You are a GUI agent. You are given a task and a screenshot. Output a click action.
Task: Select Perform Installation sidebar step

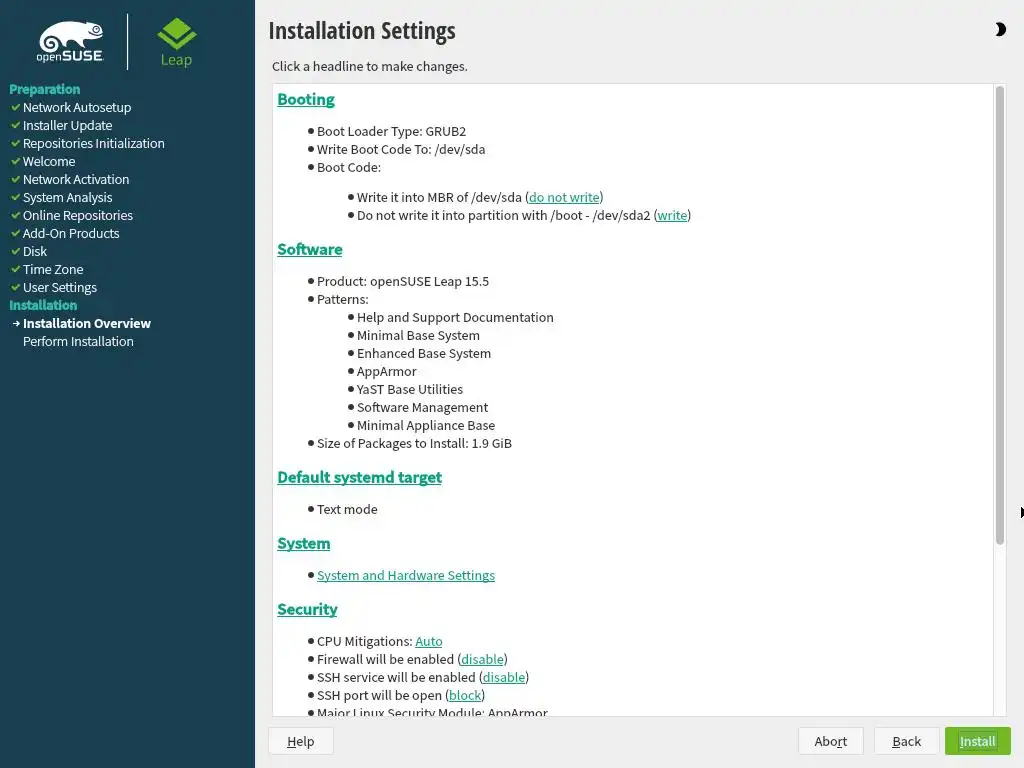[x=78, y=342]
